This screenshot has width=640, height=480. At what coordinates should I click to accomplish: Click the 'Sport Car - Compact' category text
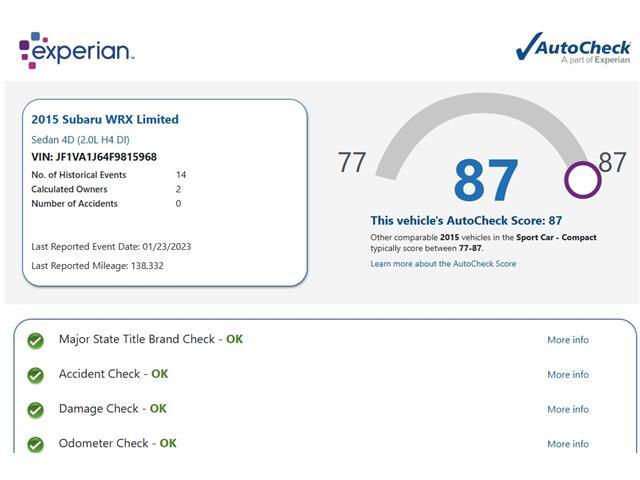[x=556, y=237]
